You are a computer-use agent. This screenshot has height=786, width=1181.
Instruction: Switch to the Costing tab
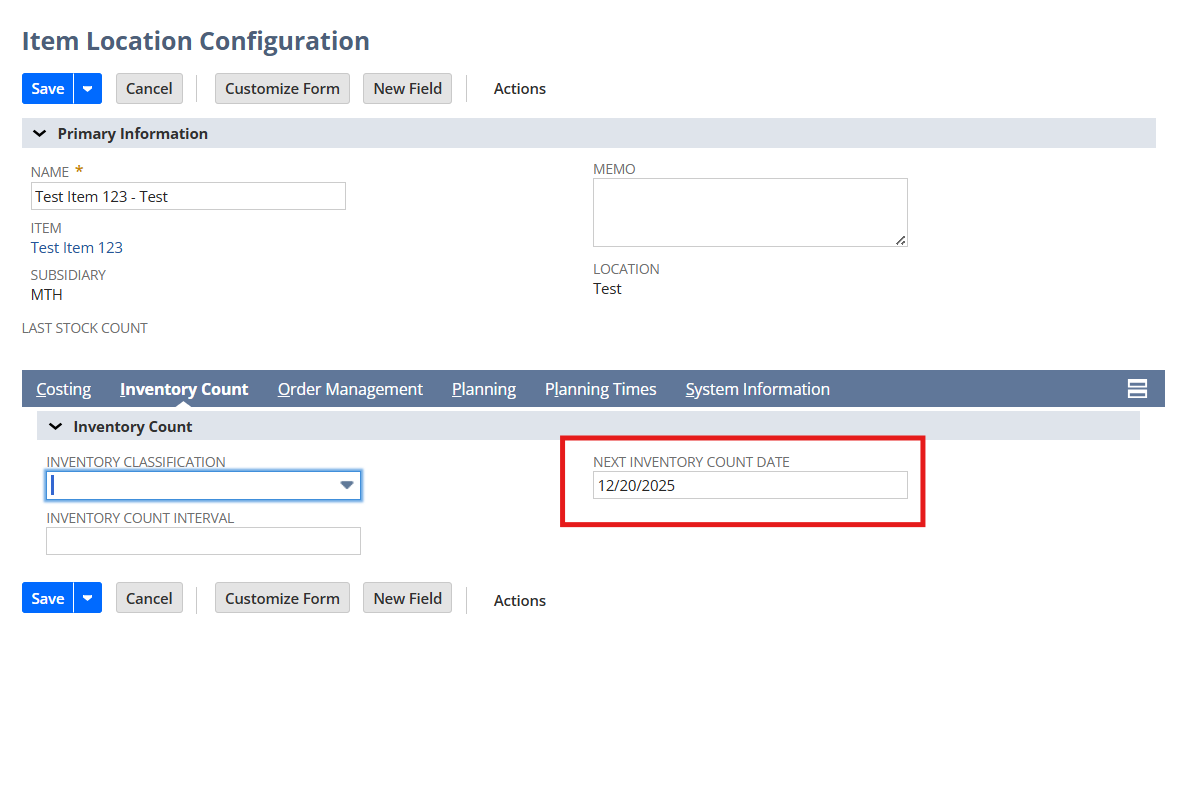point(63,389)
